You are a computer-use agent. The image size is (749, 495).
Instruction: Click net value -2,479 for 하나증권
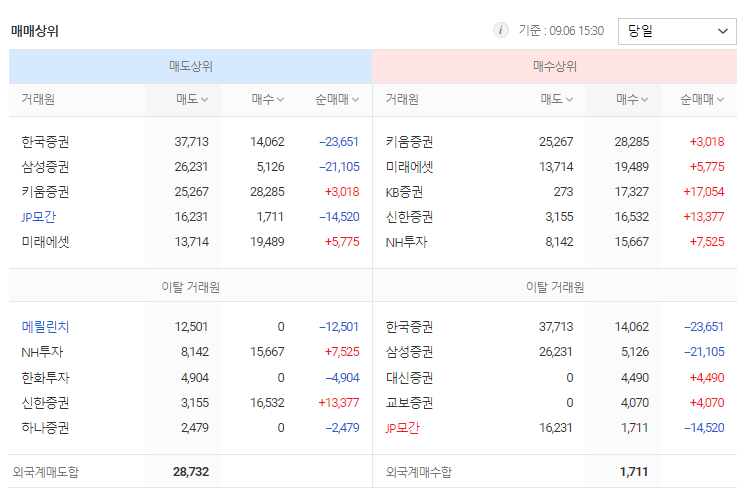tap(342, 428)
